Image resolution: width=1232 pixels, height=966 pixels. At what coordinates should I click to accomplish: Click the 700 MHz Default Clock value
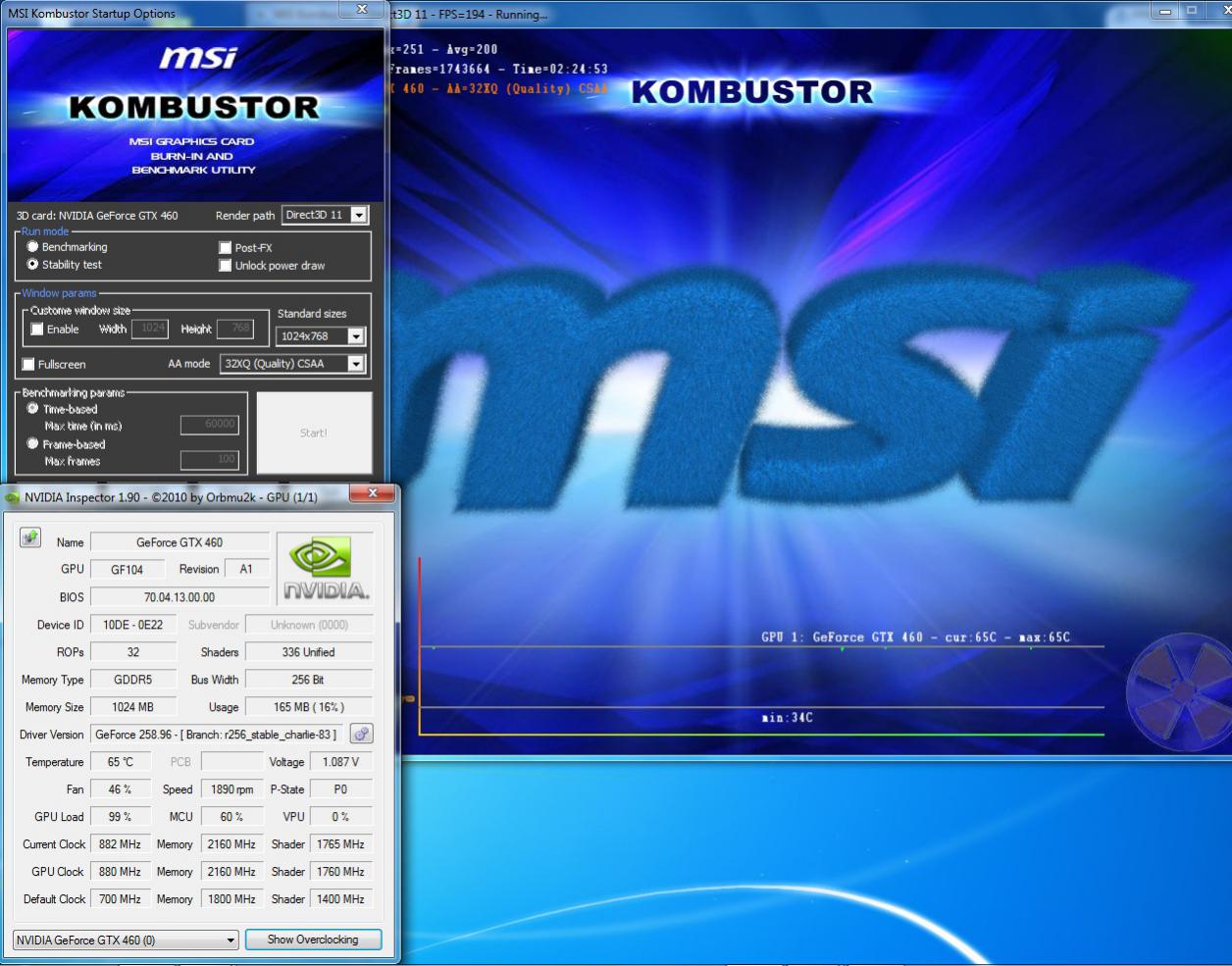tap(121, 899)
